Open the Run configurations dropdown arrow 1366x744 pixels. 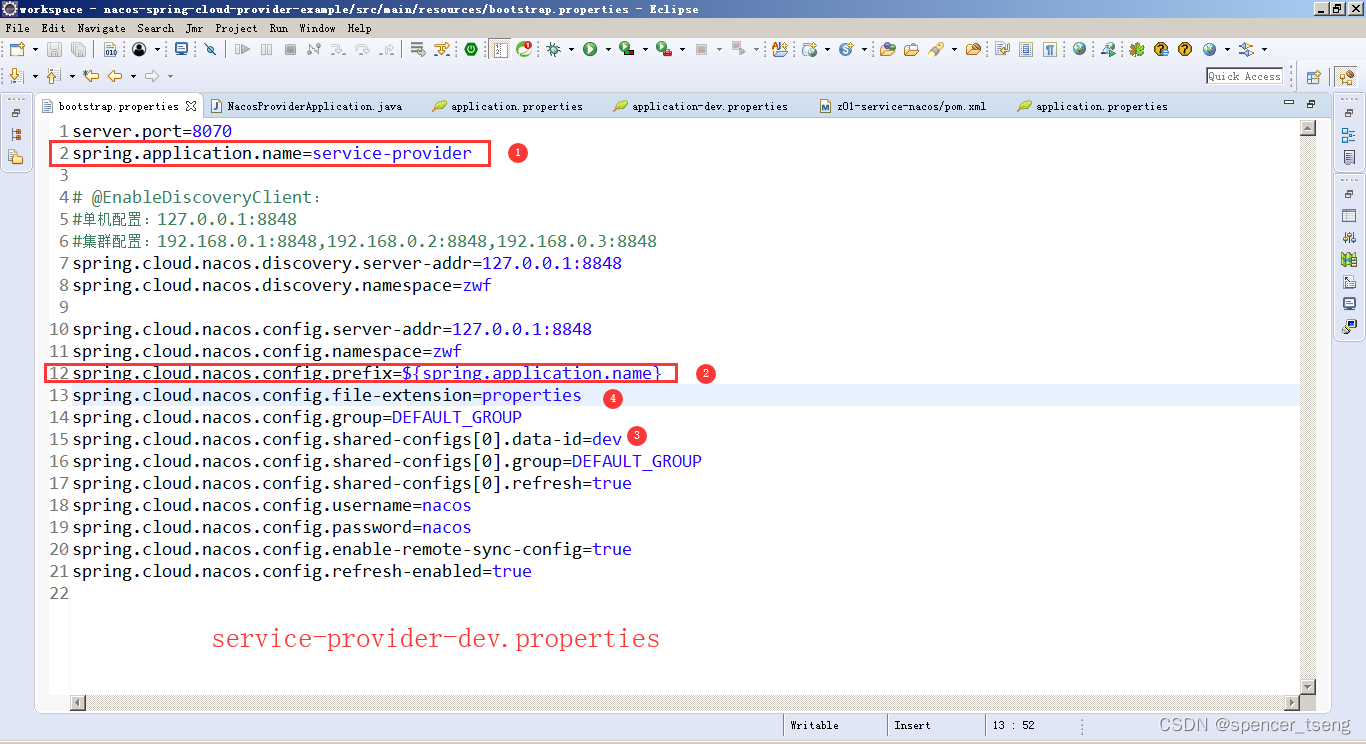click(x=608, y=48)
